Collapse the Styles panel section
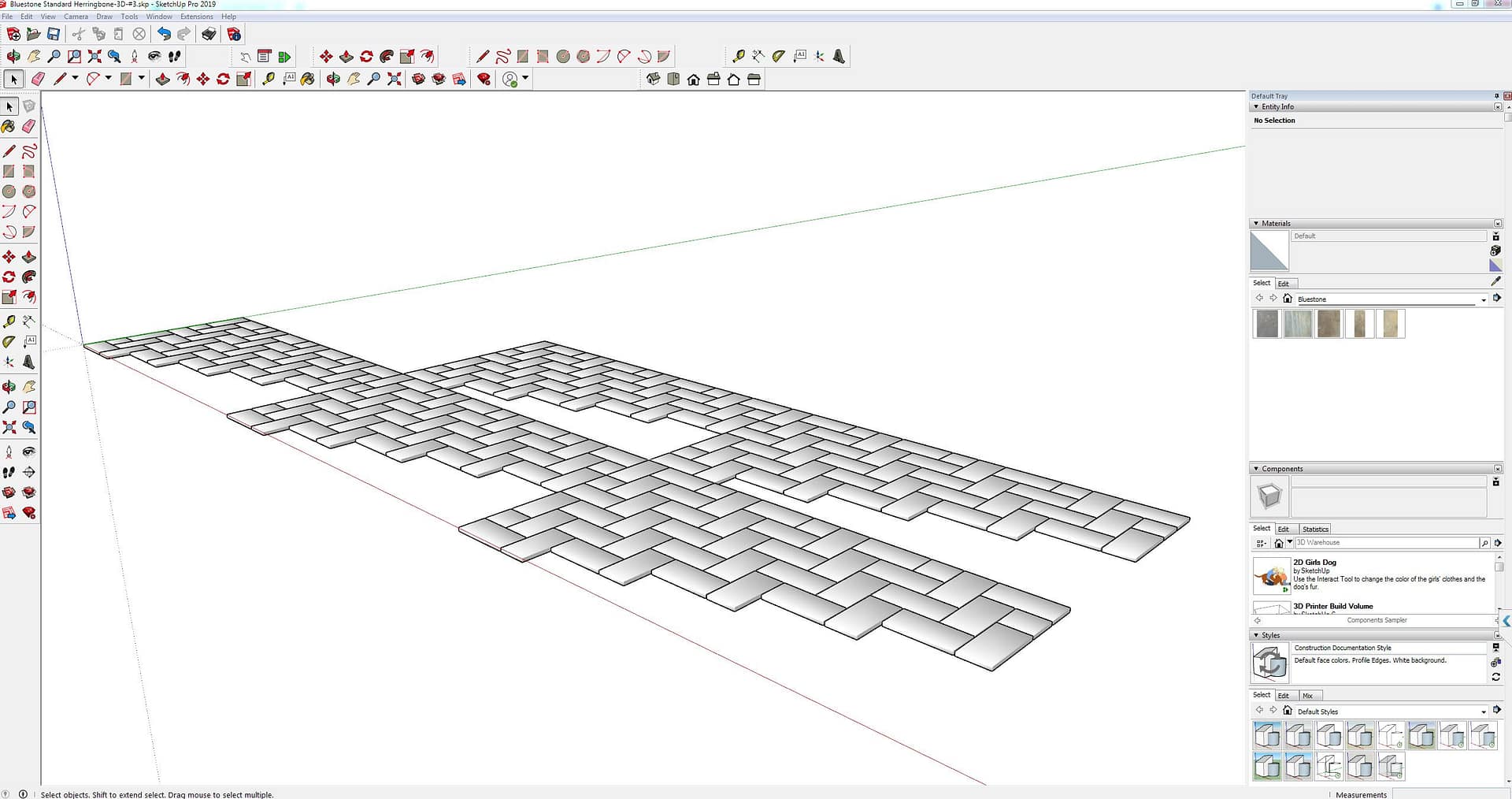This screenshot has width=1512, height=799. point(1256,635)
